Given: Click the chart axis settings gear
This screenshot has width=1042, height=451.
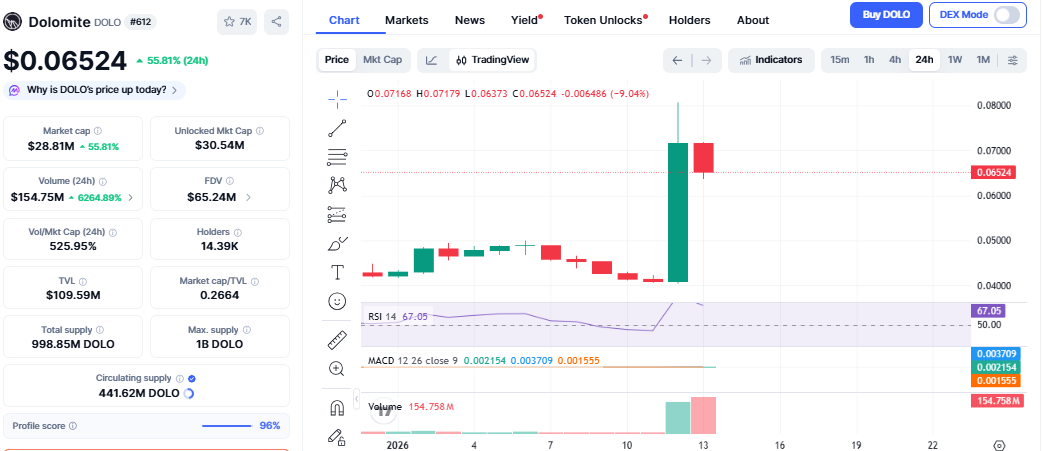Looking at the screenshot, I should click(x=999, y=445).
